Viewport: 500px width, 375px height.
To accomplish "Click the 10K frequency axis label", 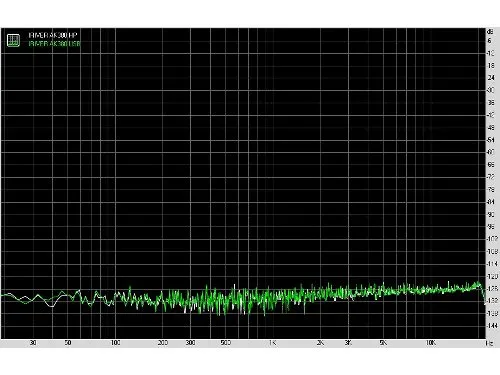I will (x=430, y=343).
